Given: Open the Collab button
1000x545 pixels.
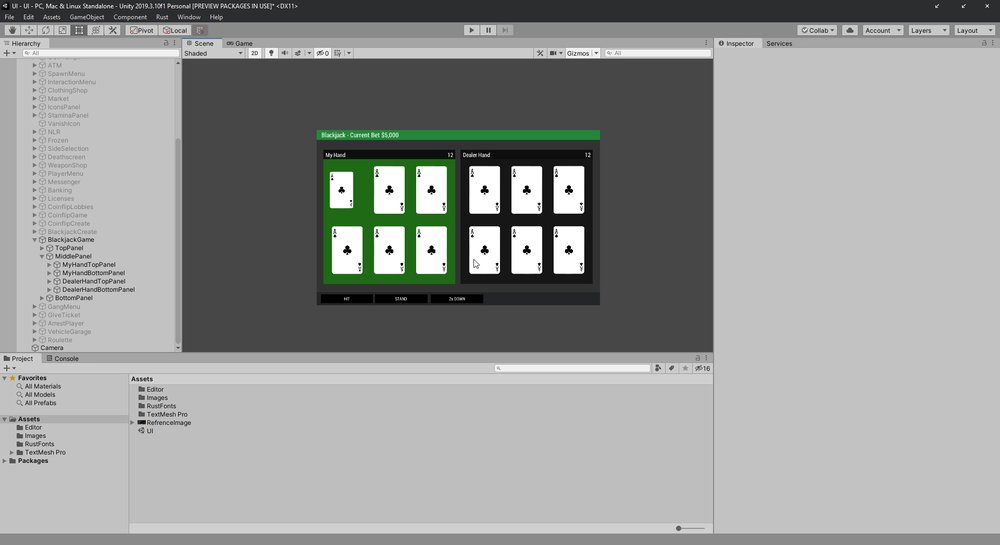Looking at the screenshot, I should (x=817, y=30).
